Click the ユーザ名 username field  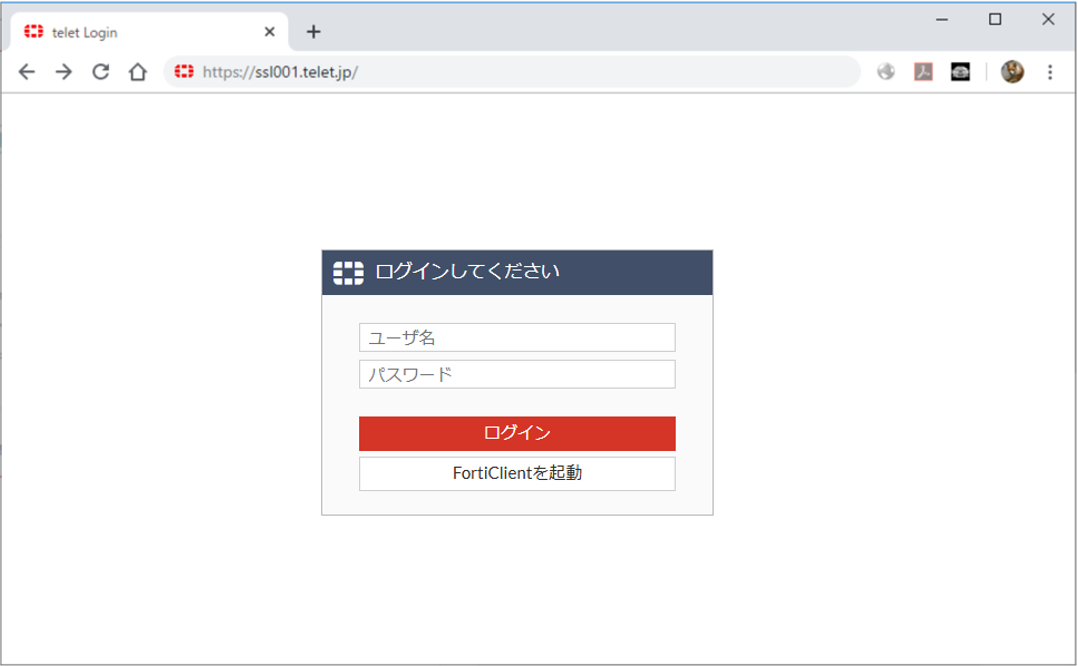(517, 337)
